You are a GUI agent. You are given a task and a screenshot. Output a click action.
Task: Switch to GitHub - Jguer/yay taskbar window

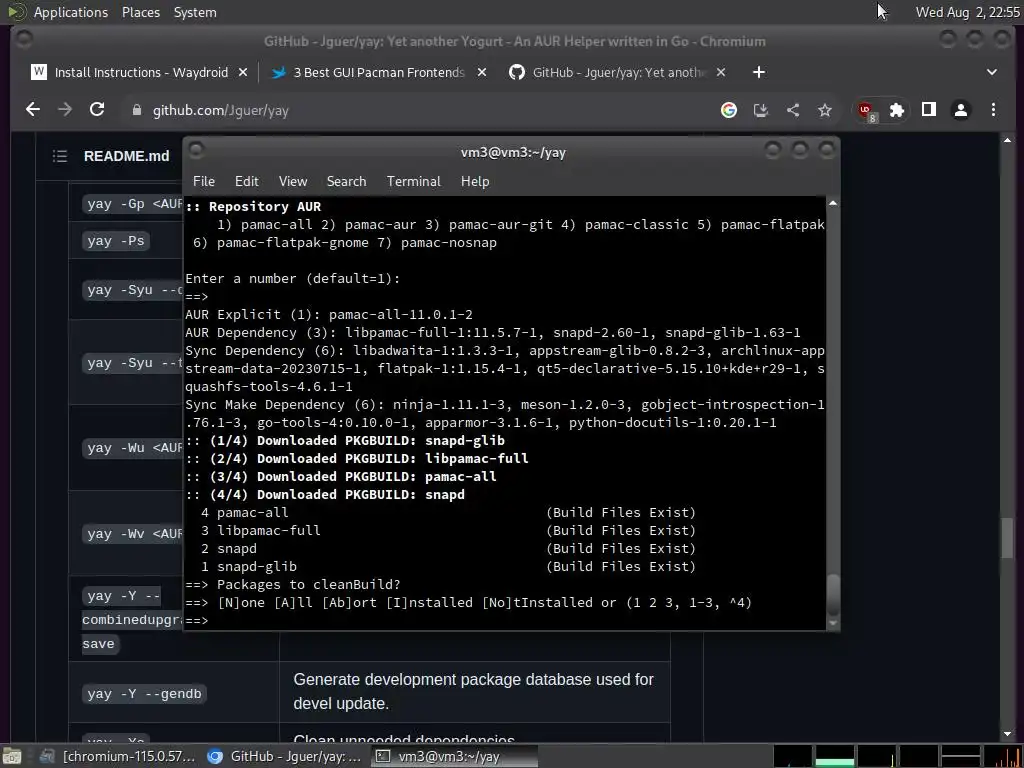284,756
